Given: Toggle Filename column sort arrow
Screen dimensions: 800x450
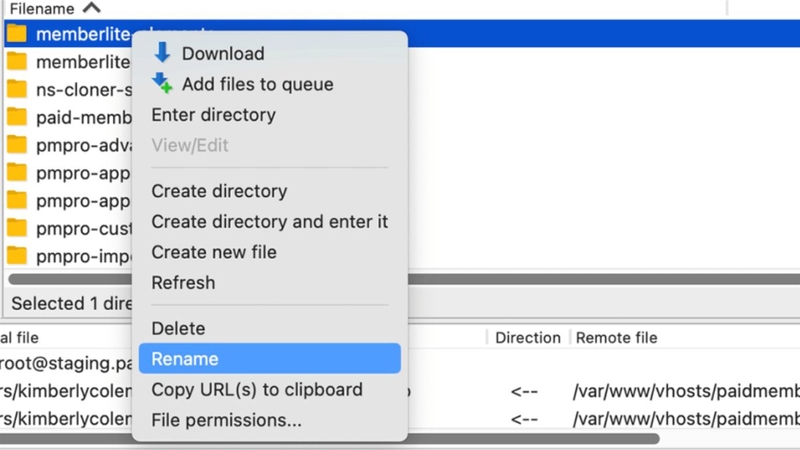Looking at the screenshot, I should point(91,8).
